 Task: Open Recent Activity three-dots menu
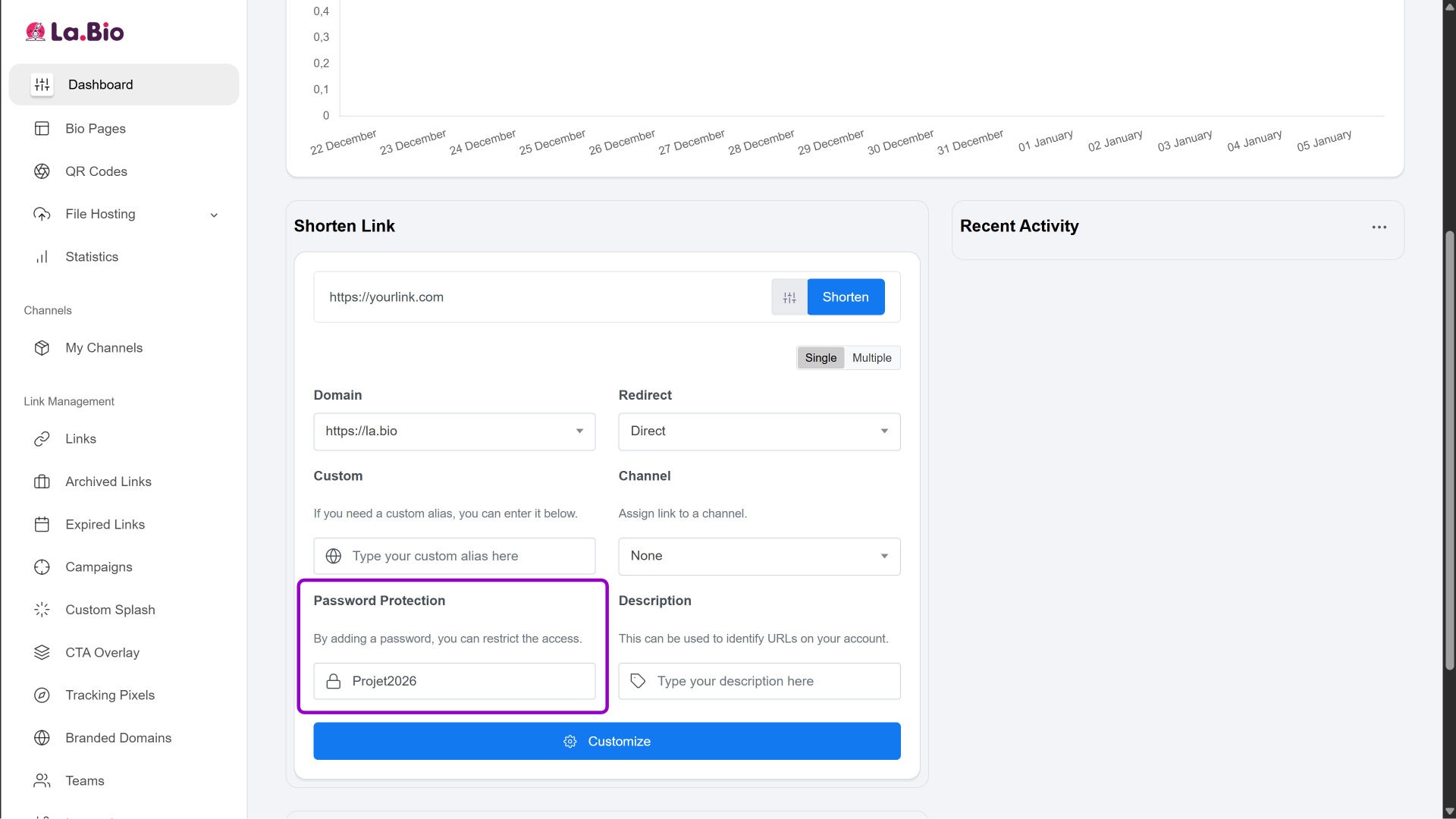pyautogui.click(x=1379, y=227)
